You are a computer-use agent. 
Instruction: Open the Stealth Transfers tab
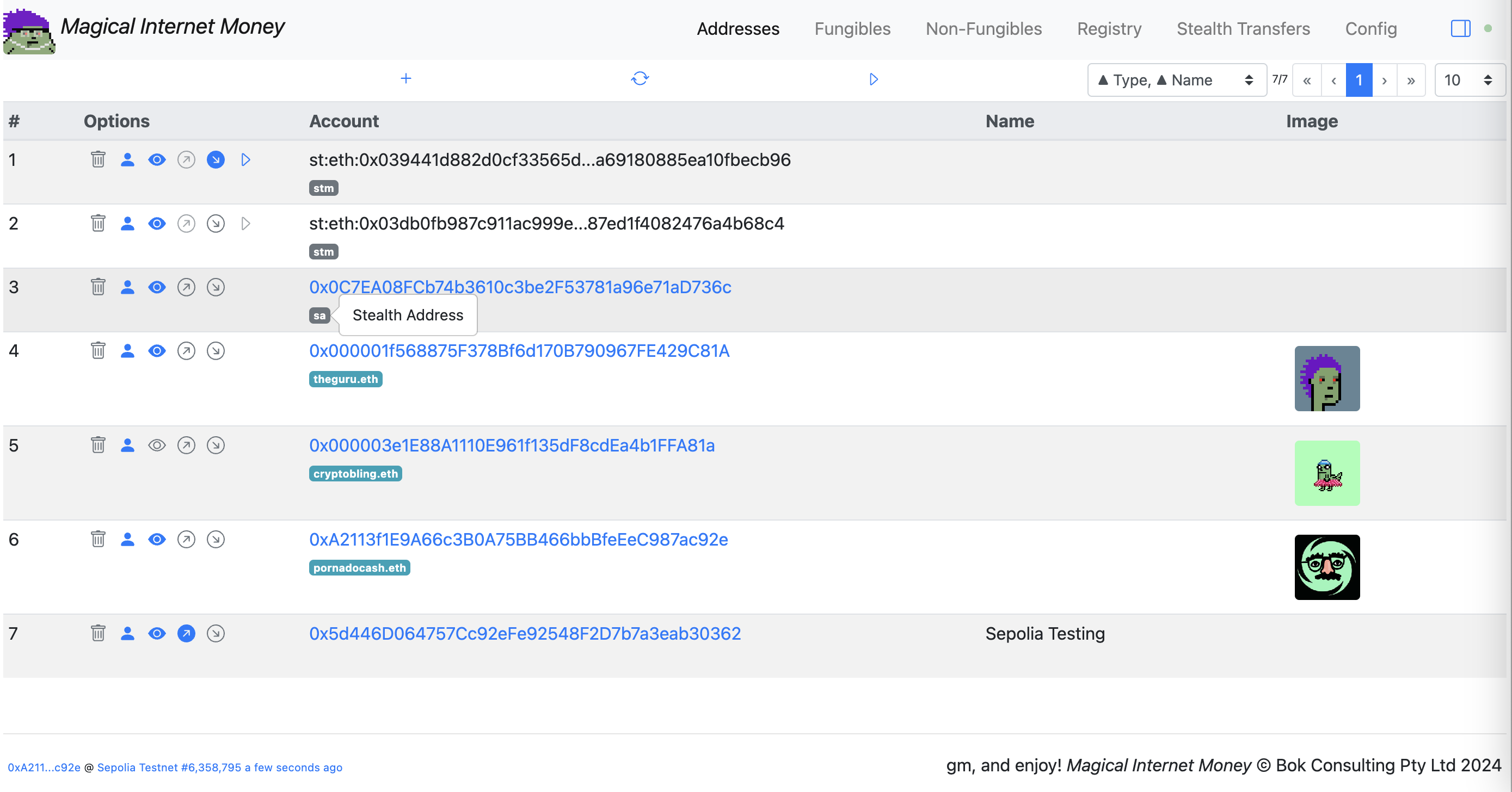coord(1243,28)
